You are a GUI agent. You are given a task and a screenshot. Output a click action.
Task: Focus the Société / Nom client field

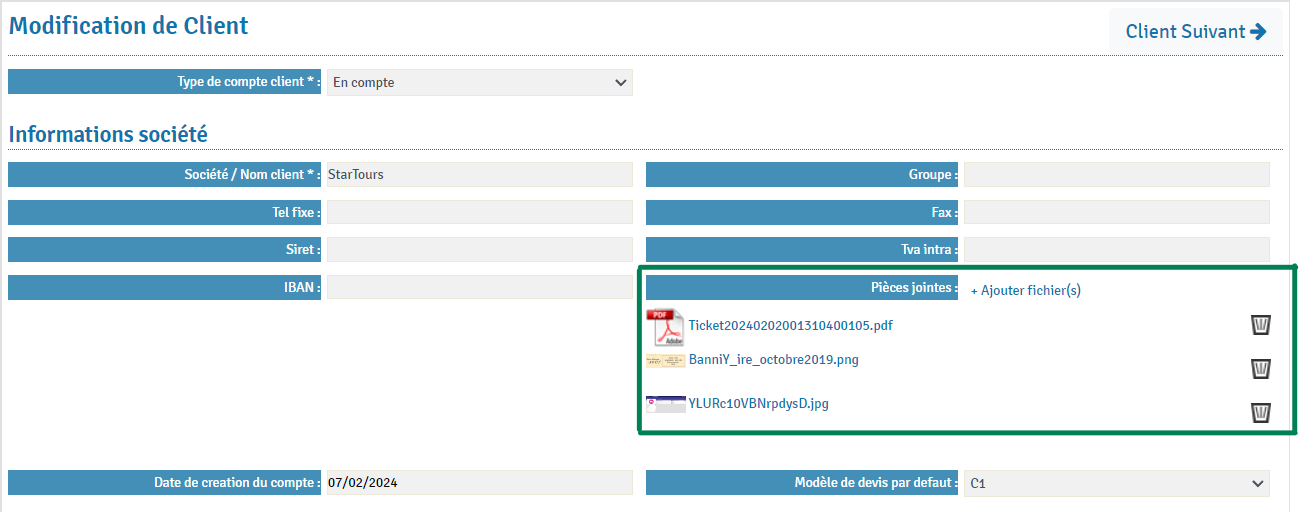coord(480,175)
